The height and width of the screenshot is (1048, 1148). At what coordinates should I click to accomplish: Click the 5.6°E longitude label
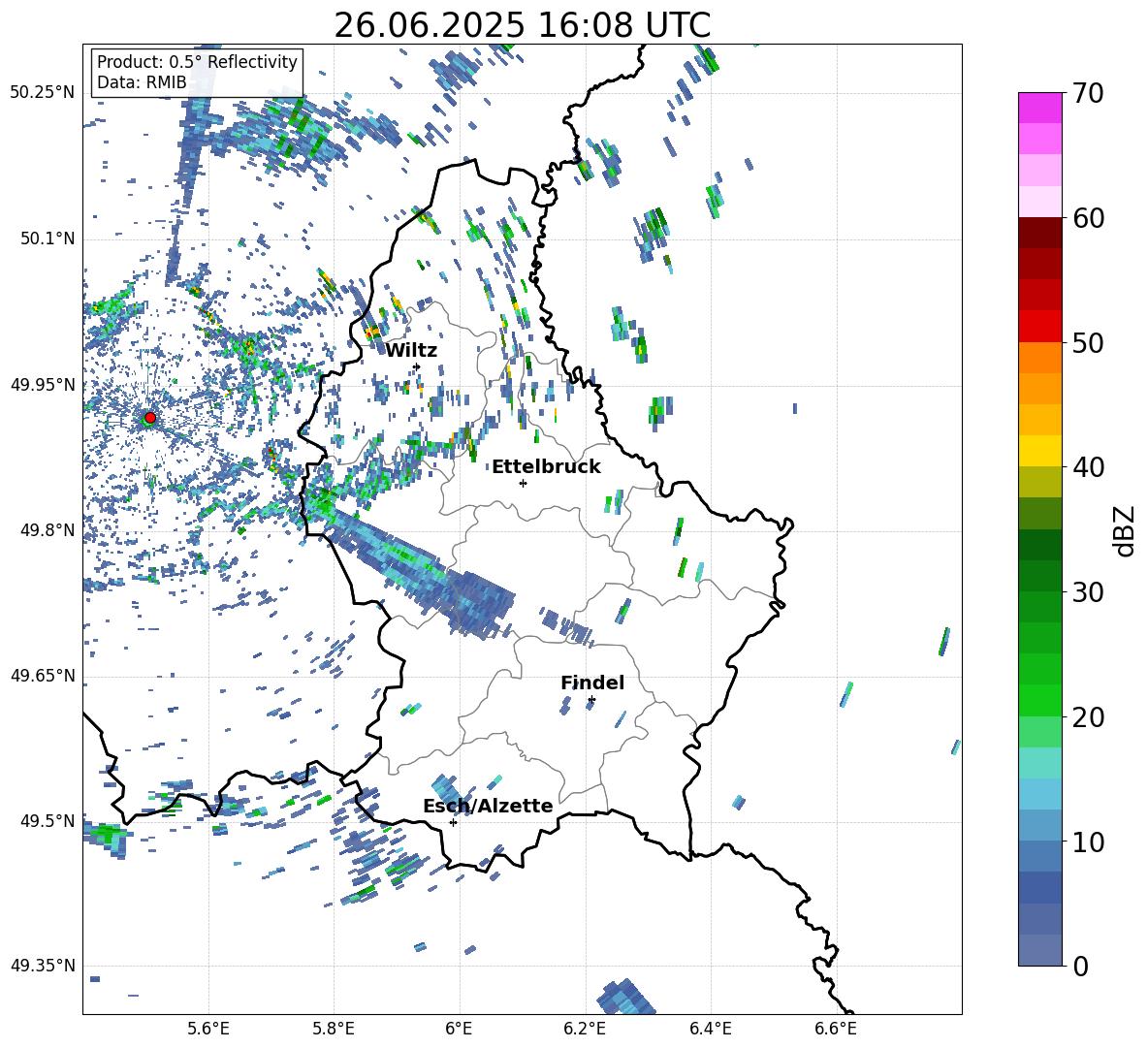click(x=208, y=1029)
